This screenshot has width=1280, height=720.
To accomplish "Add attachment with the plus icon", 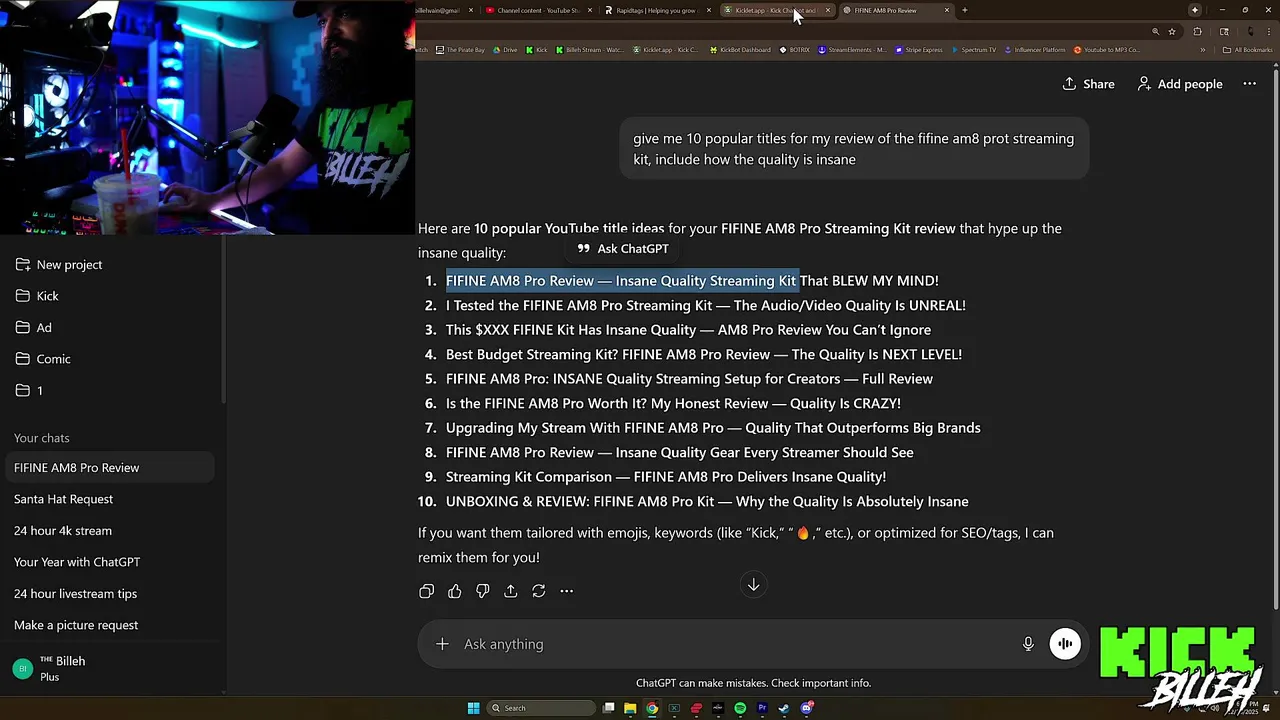I will tap(442, 644).
